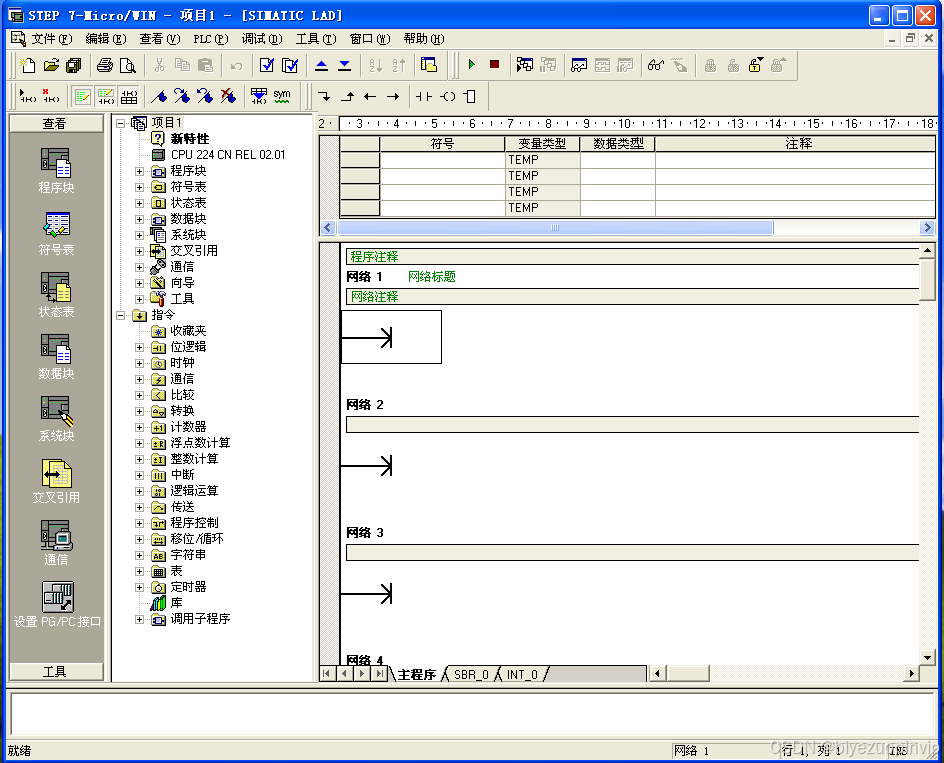Viewport: 944px width, 763px height.
Task: Open a project via the folder icon
Action: point(51,65)
